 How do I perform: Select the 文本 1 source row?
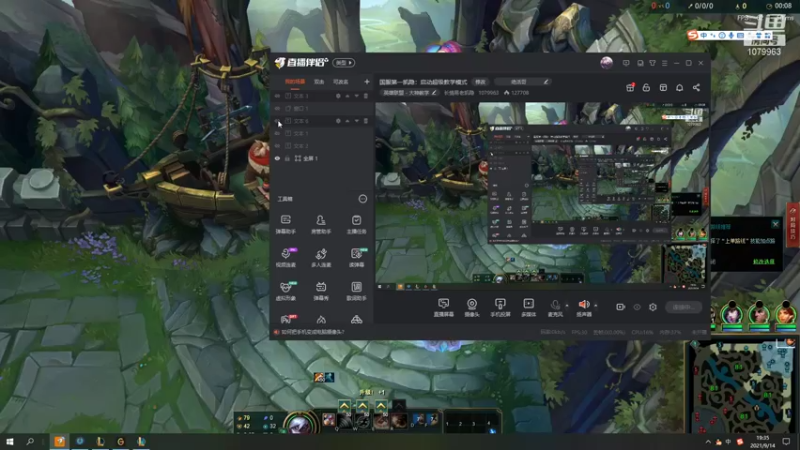pyautogui.click(x=322, y=133)
